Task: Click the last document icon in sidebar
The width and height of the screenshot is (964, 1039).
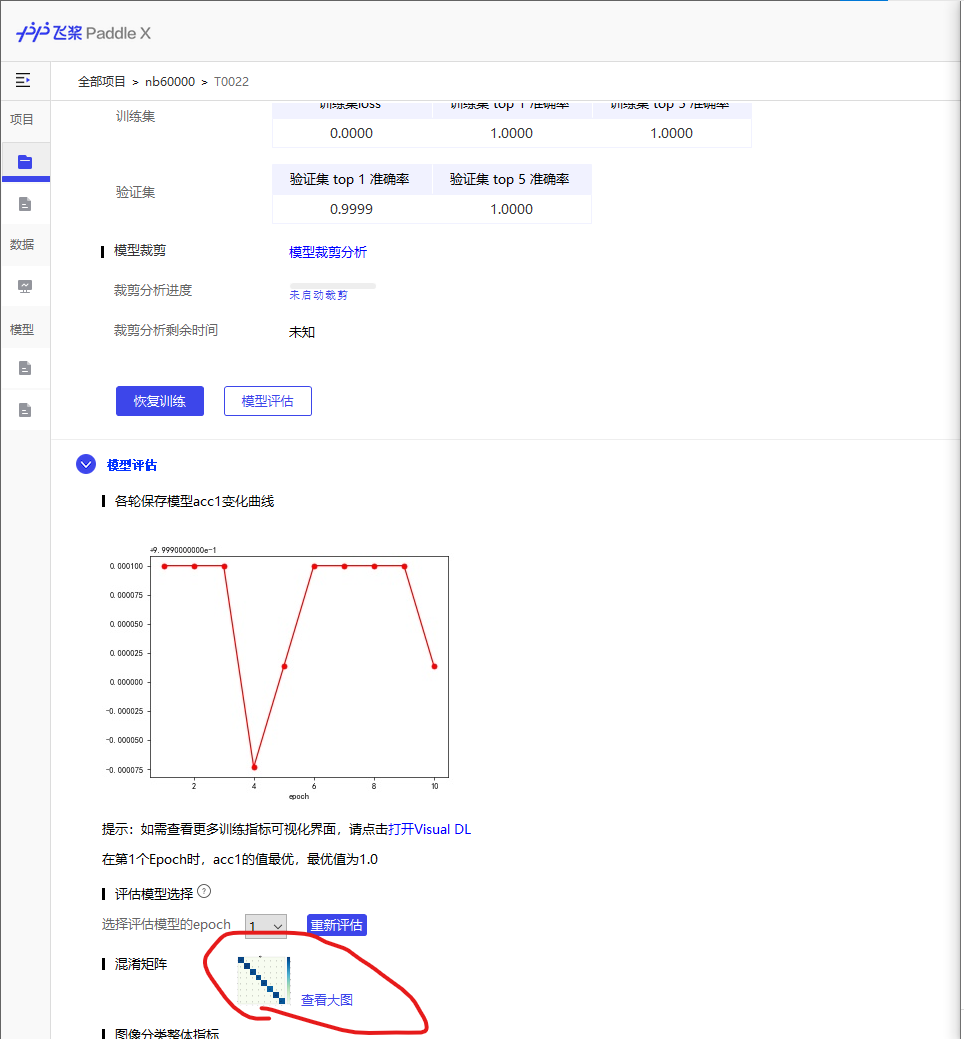Action: (25, 410)
